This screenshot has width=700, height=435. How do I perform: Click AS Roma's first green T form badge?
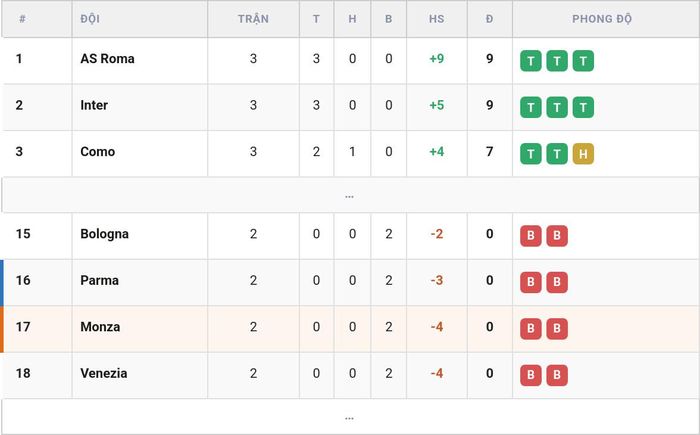coord(530,61)
